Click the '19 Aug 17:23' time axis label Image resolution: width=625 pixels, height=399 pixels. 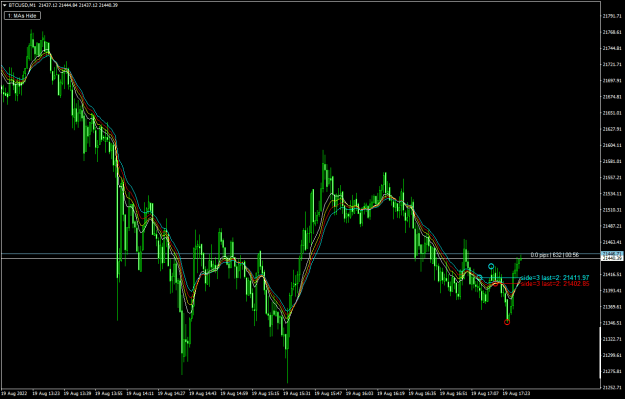pyautogui.click(x=516, y=393)
